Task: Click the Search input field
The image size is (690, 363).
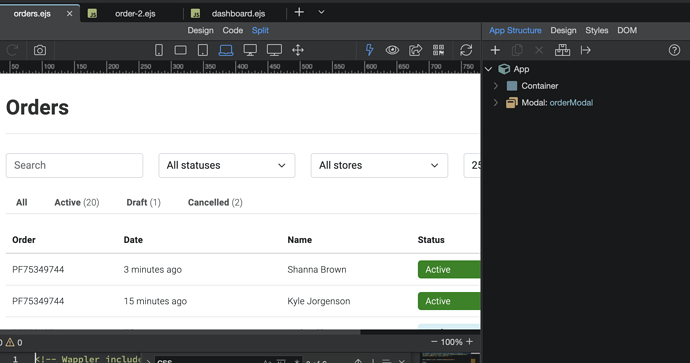Action: (x=74, y=165)
